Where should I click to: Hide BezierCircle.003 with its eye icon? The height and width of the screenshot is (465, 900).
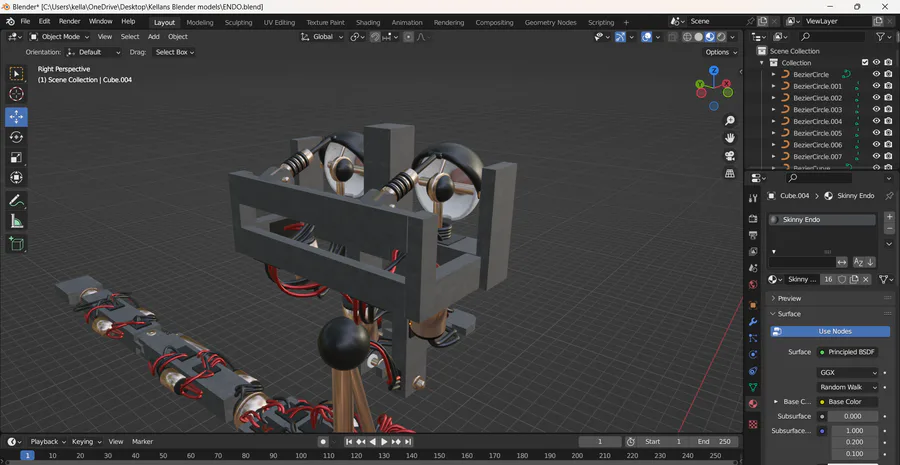pos(876,110)
